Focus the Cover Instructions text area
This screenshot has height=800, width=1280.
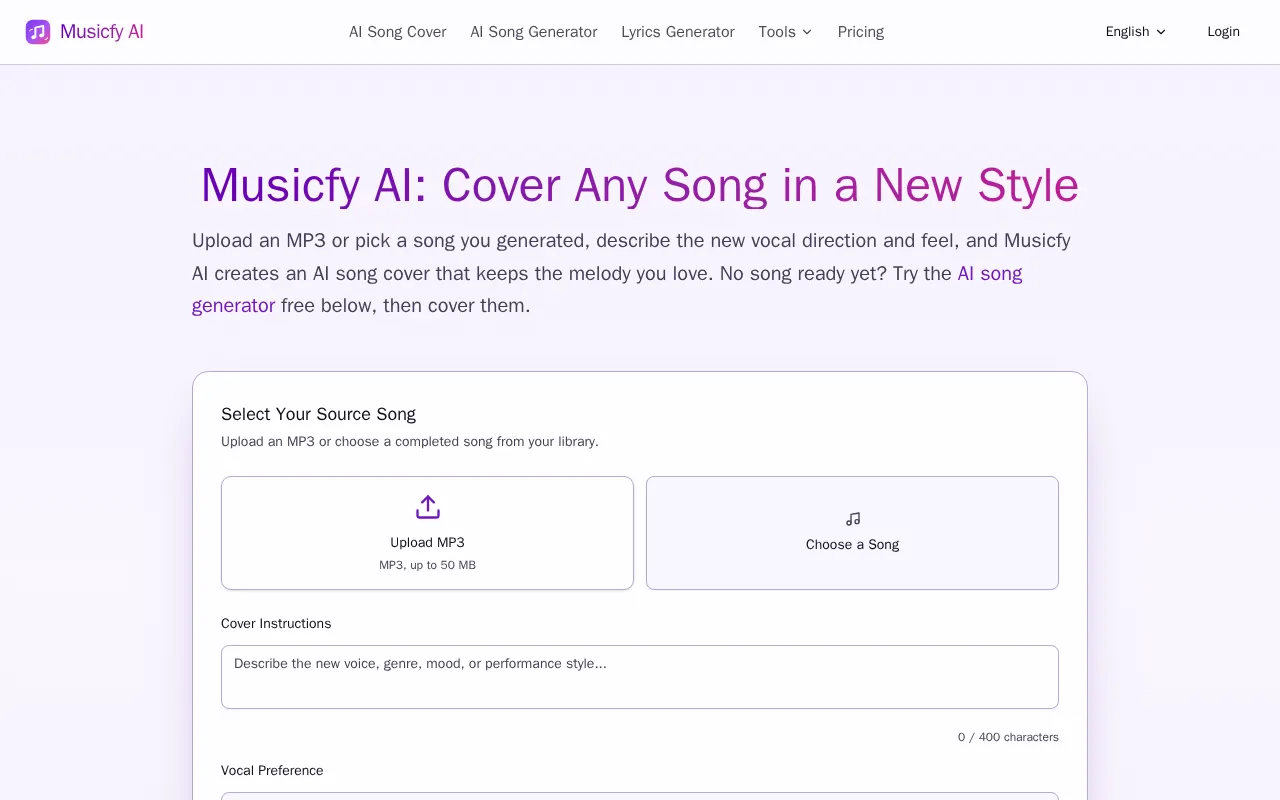[640, 677]
